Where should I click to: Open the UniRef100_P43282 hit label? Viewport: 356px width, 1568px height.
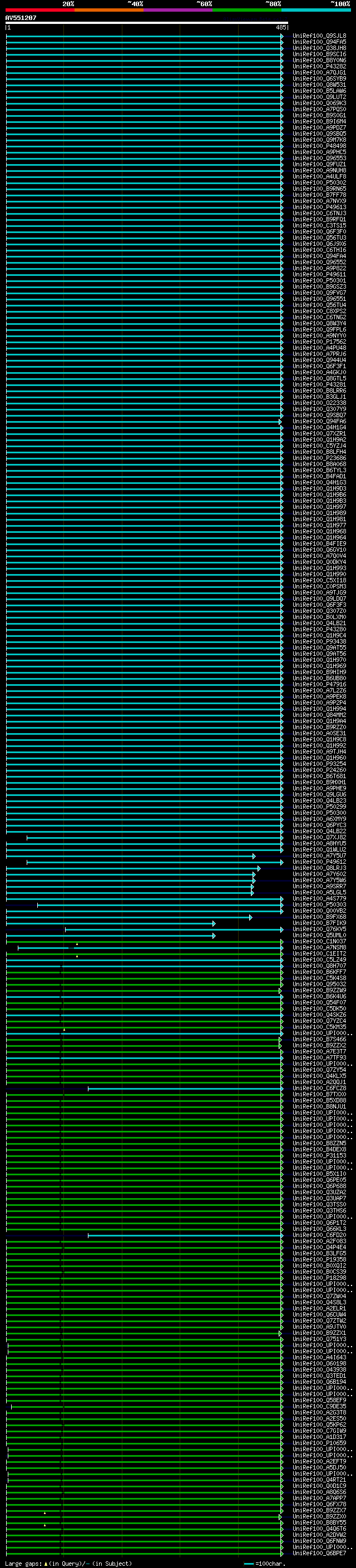[x=319, y=66]
